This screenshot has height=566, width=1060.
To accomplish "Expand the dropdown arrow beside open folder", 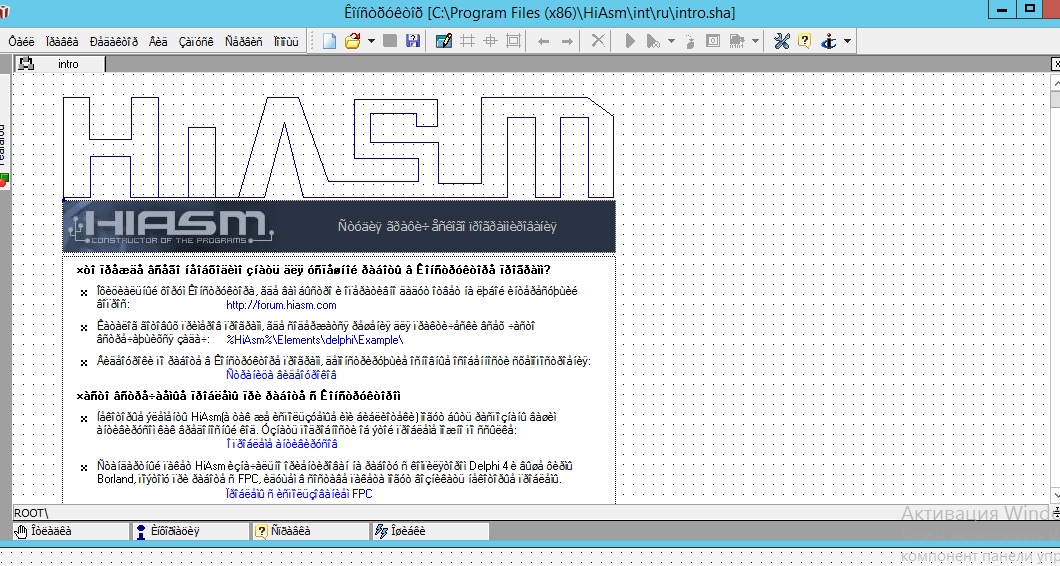I will click(x=371, y=41).
